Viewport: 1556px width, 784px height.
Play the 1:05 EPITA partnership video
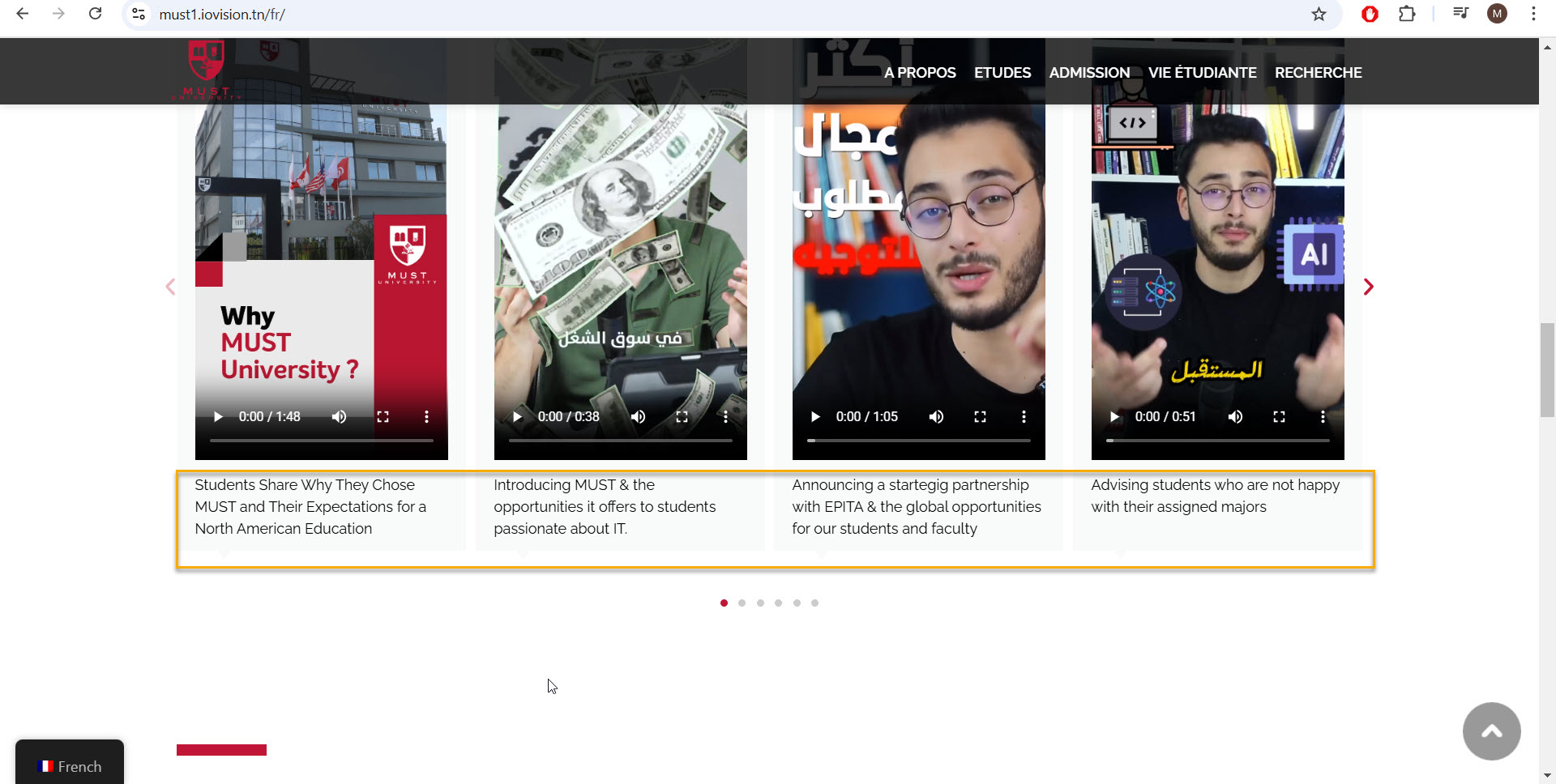click(x=814, y=416)
